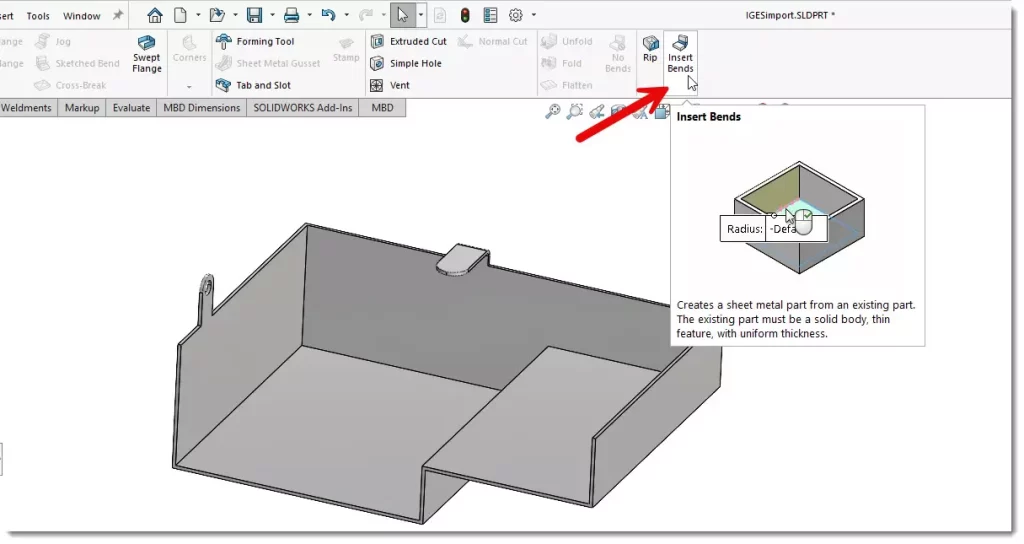Switch to the Evaluate tab
1024x544 pixels.
coord(131,108)
